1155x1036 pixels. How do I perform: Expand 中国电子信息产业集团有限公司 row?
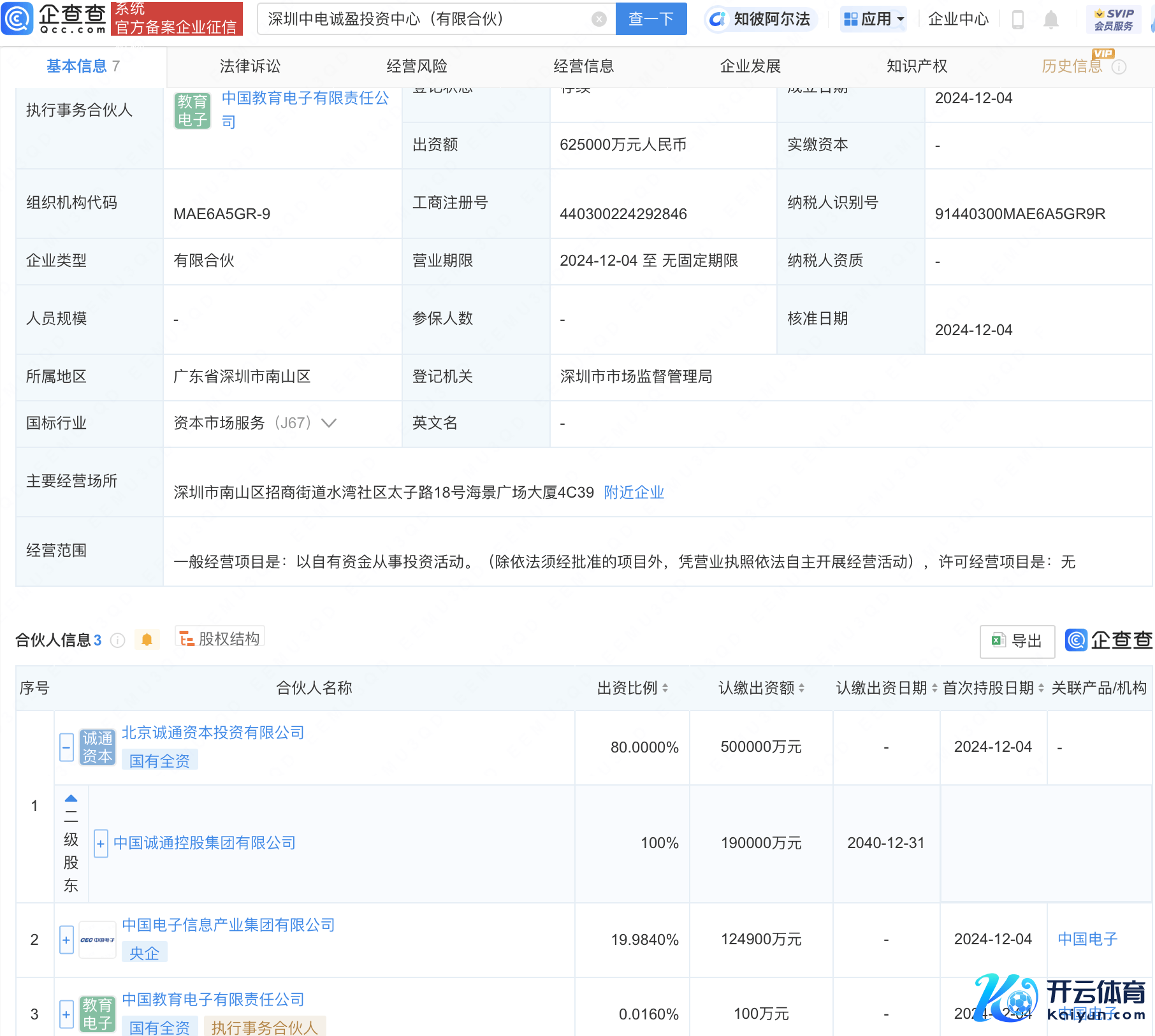[x=66, y=940]
